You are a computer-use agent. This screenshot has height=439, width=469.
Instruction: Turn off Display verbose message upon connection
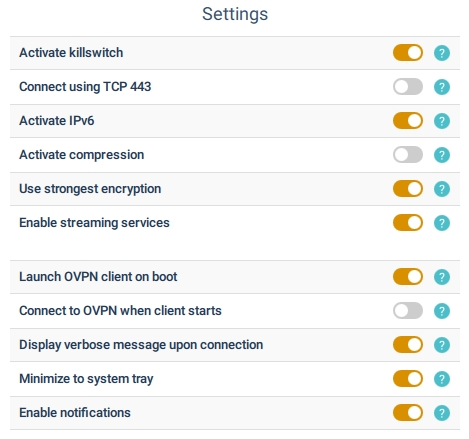pyautogui.click(x=408, y=345)
